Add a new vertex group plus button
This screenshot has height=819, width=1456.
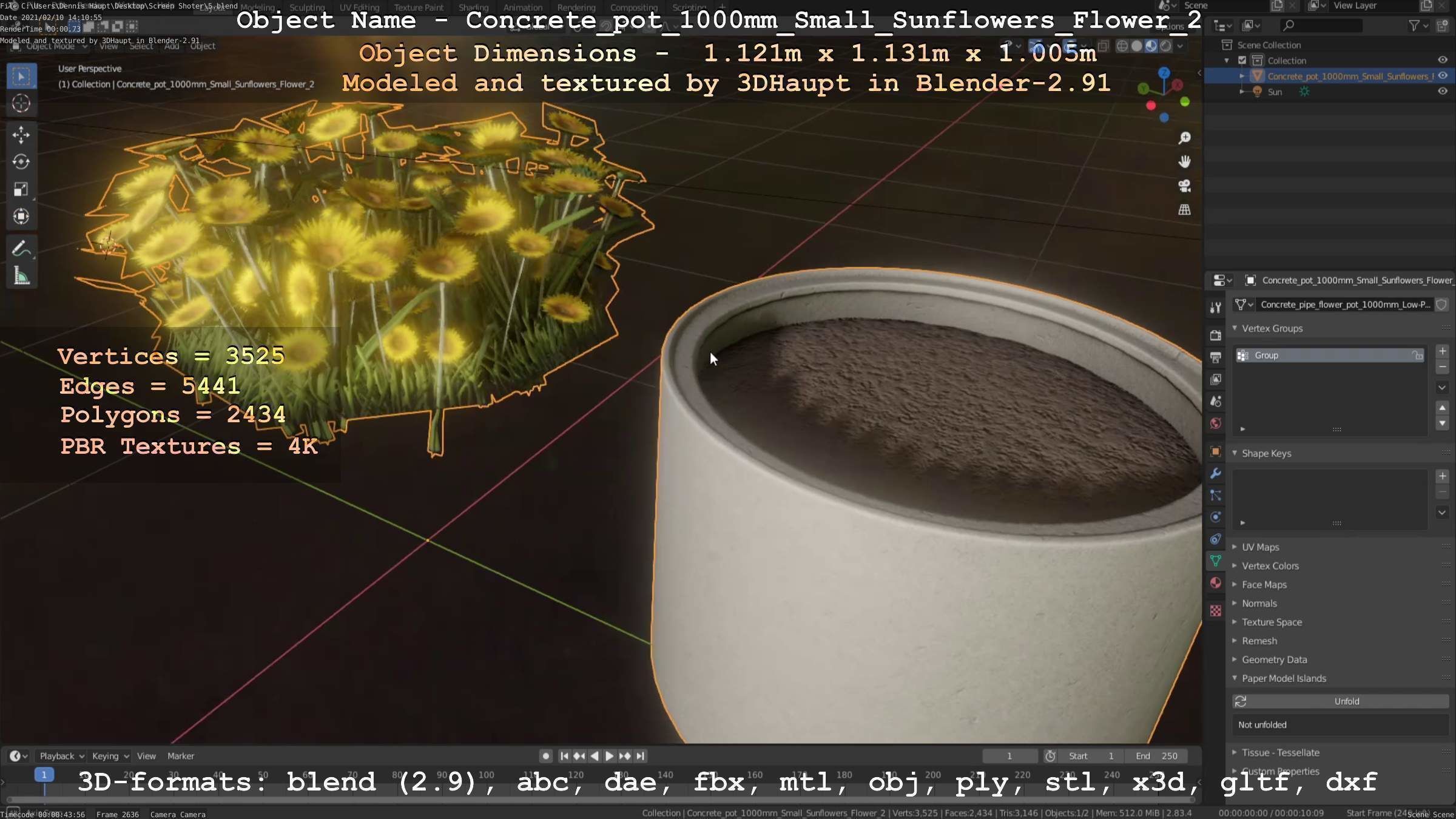(1443, 351)
